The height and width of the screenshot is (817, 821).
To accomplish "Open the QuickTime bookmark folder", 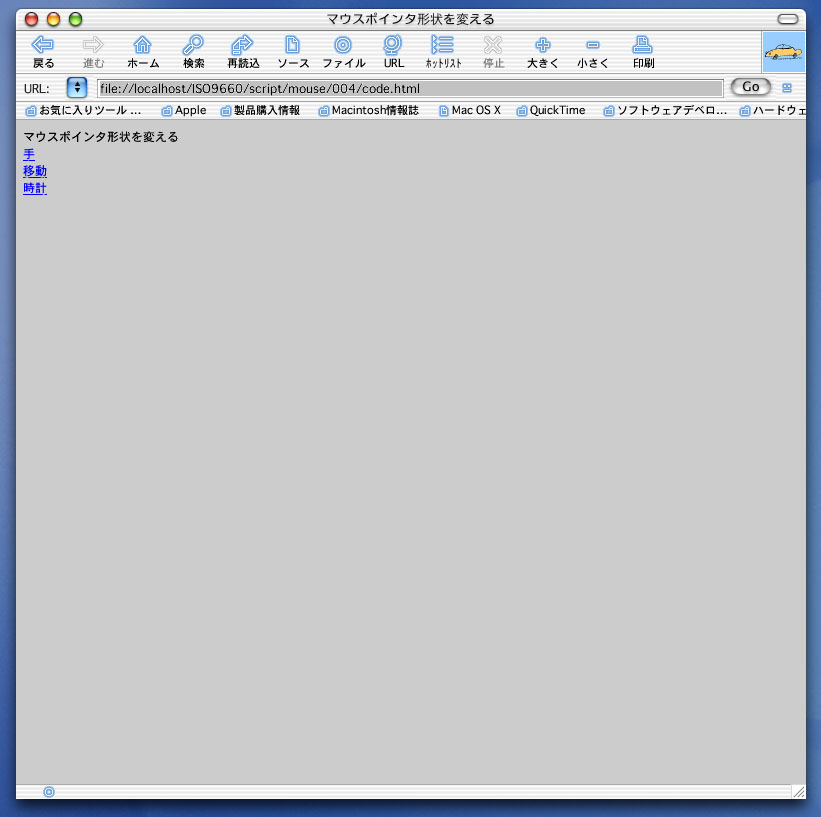I will (551, 111).
